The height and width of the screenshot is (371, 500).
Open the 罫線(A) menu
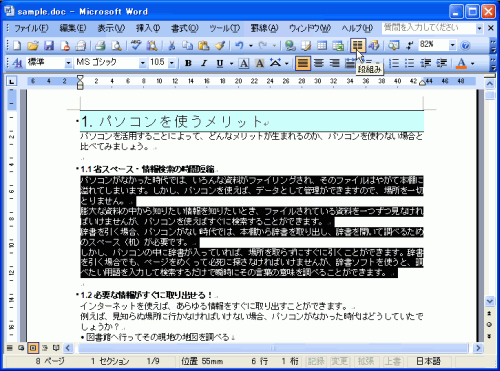264,28
